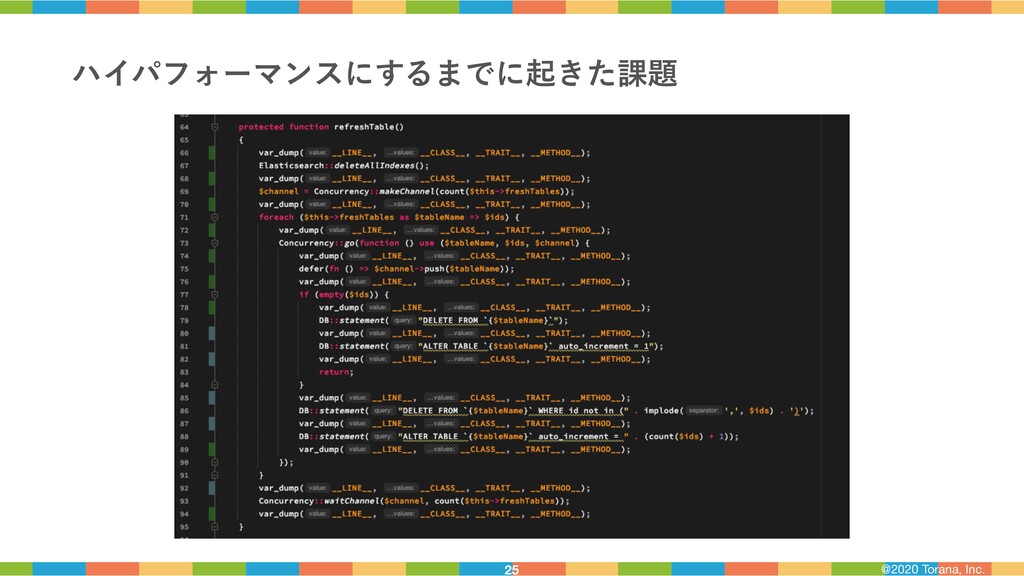Click the return; statement on line 83
Image resolution: width=1024 pixels, height=576 pixels.
336,372
